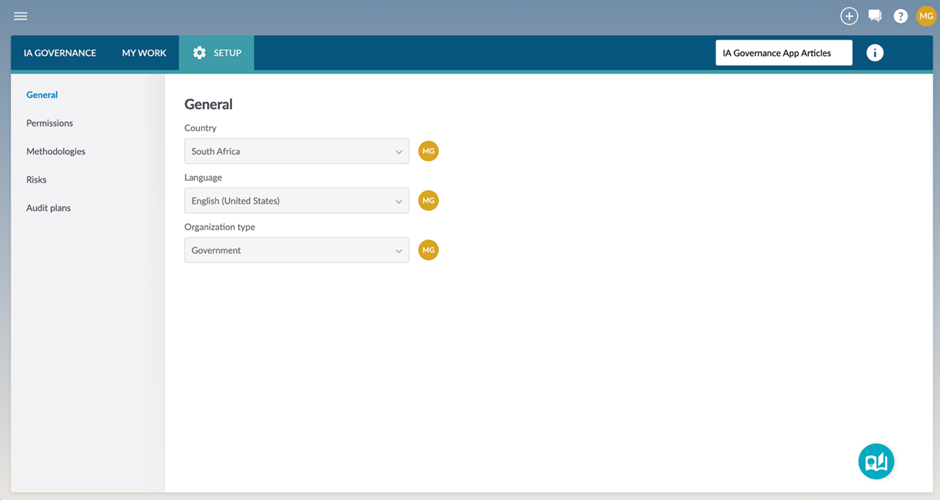Expand the Organization type dropdown

coord(296,250)
